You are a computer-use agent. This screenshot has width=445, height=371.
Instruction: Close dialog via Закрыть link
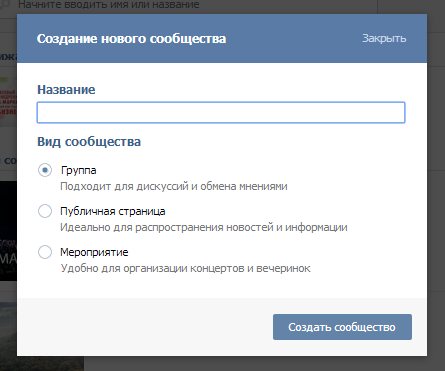pyautogui.click(x=384, y=38)
